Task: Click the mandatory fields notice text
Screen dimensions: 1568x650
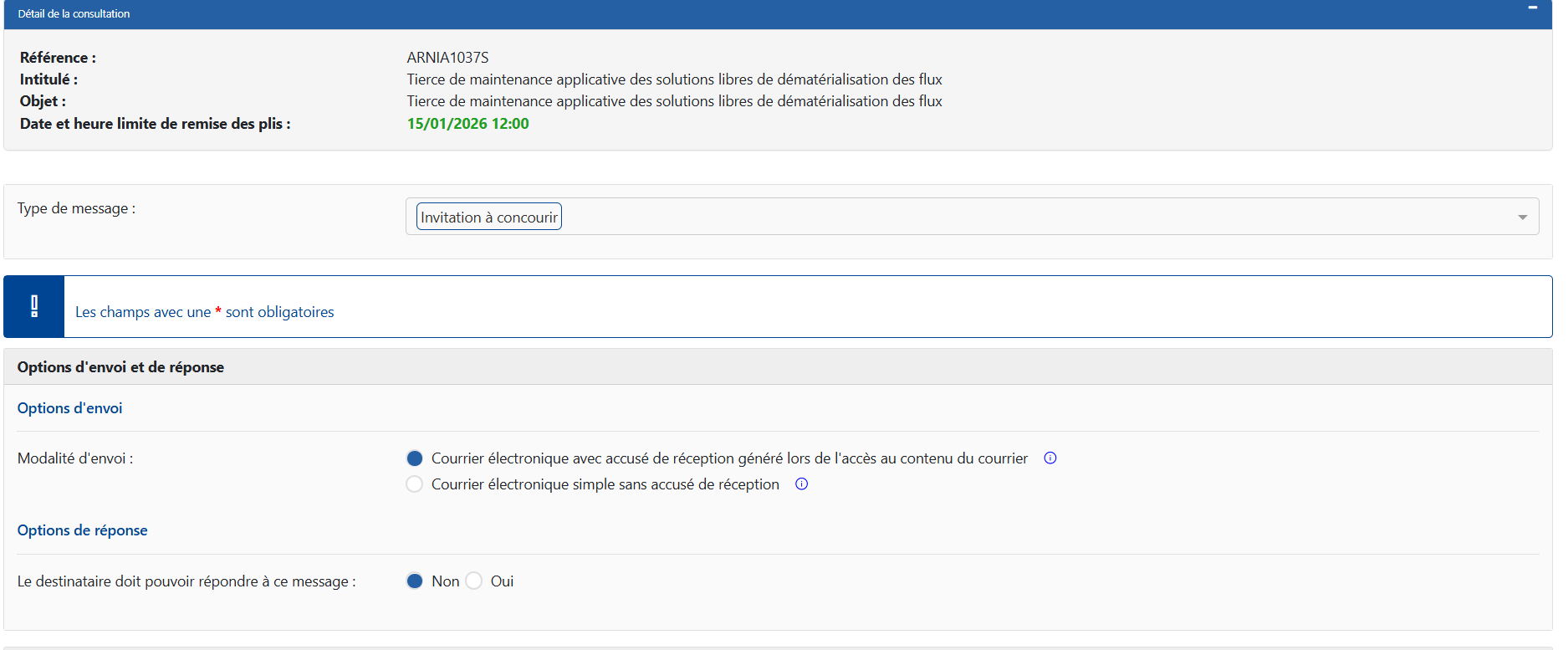Action: pyautogui.click(x=204, y=312)
